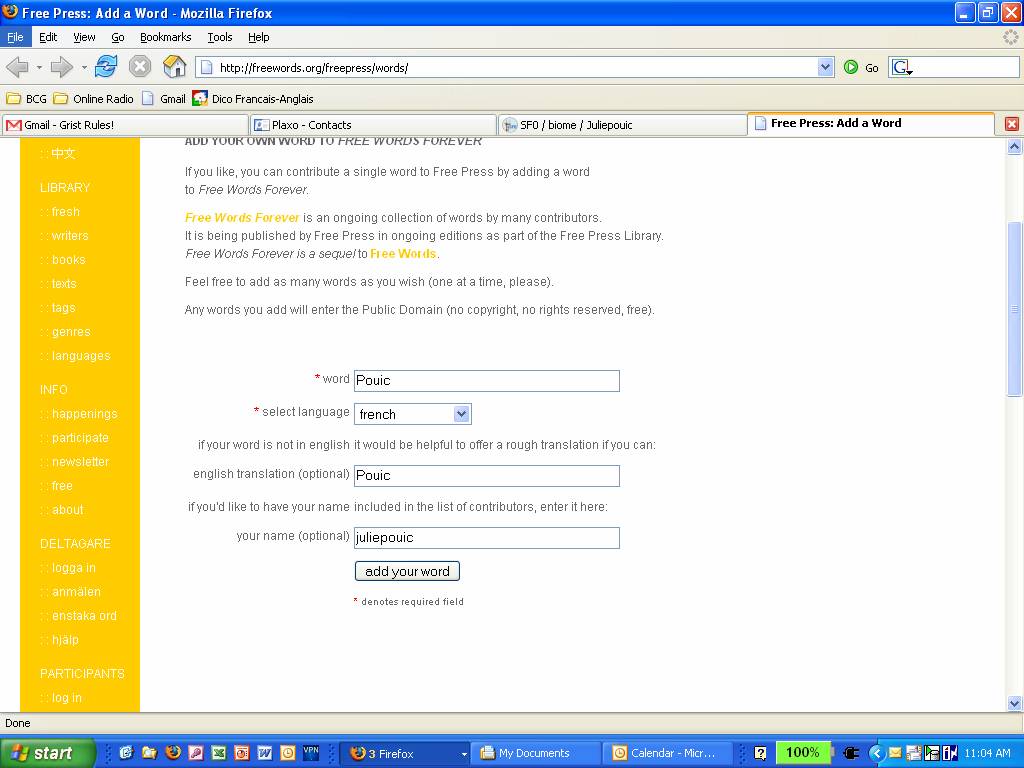Viewport: 1024px width, 768px height.
Task: Open the URL address bar history dropdown
Action: pos(825,67)
